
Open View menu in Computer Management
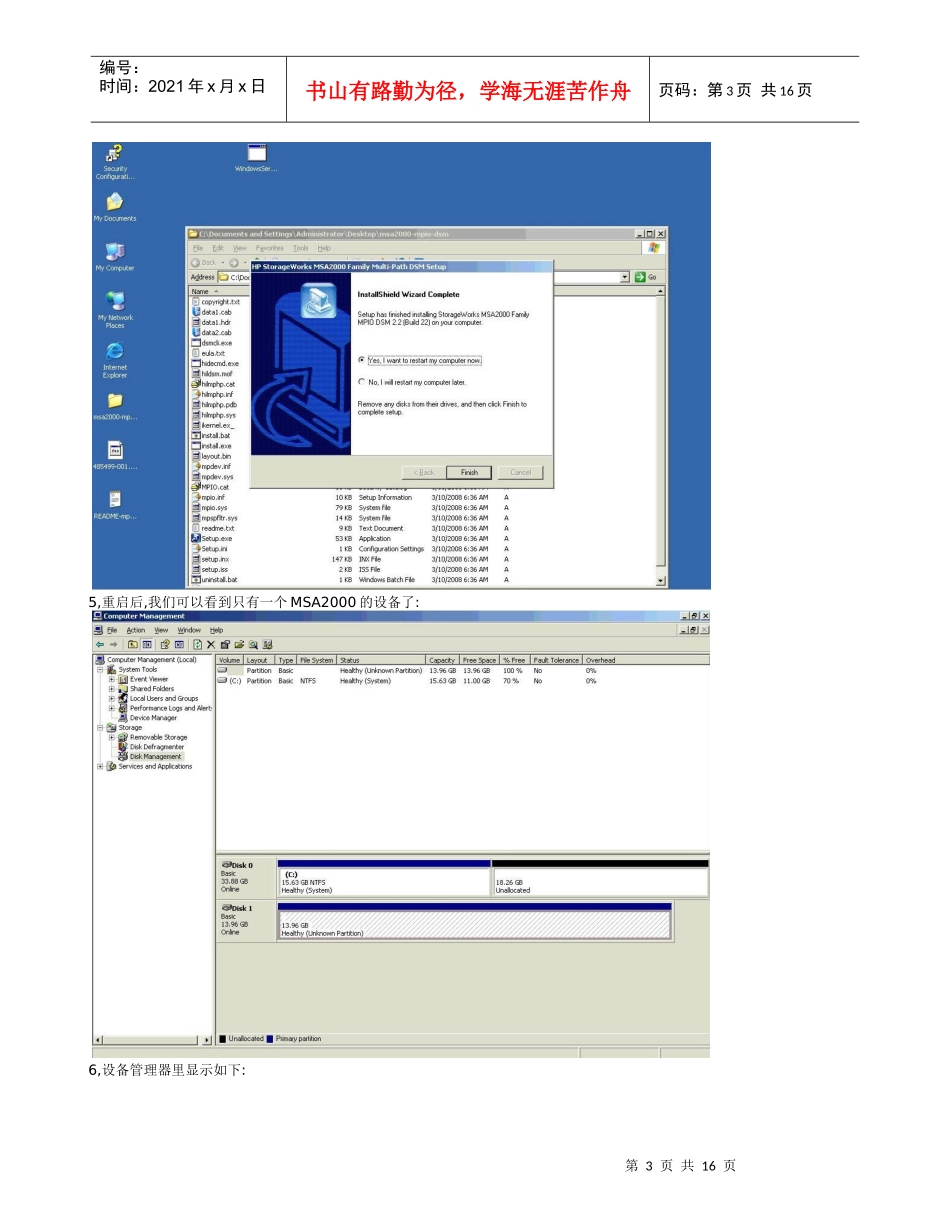coord(161,630)
